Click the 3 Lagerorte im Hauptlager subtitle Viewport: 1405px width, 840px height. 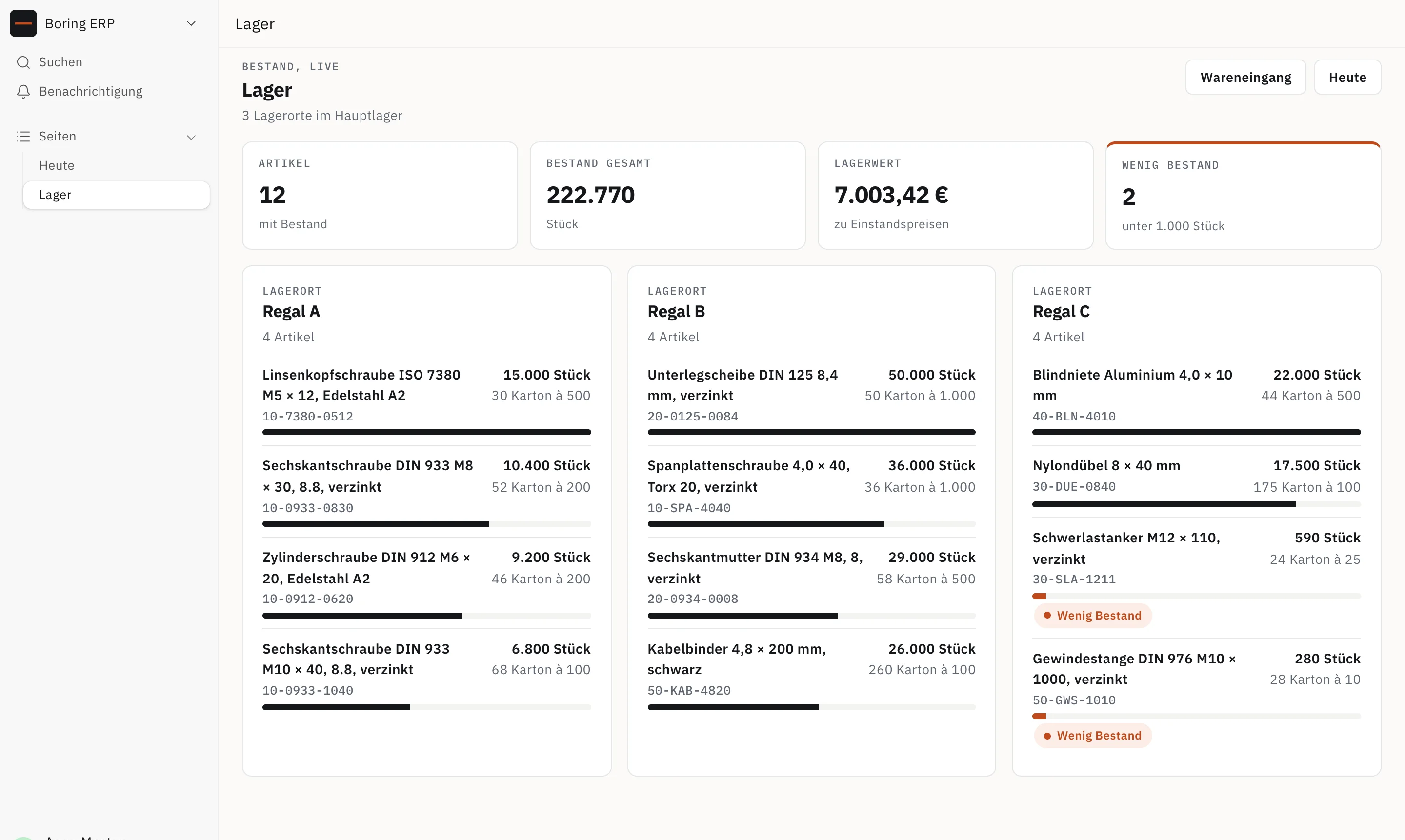pyautogui.click(x=322, y=116)
